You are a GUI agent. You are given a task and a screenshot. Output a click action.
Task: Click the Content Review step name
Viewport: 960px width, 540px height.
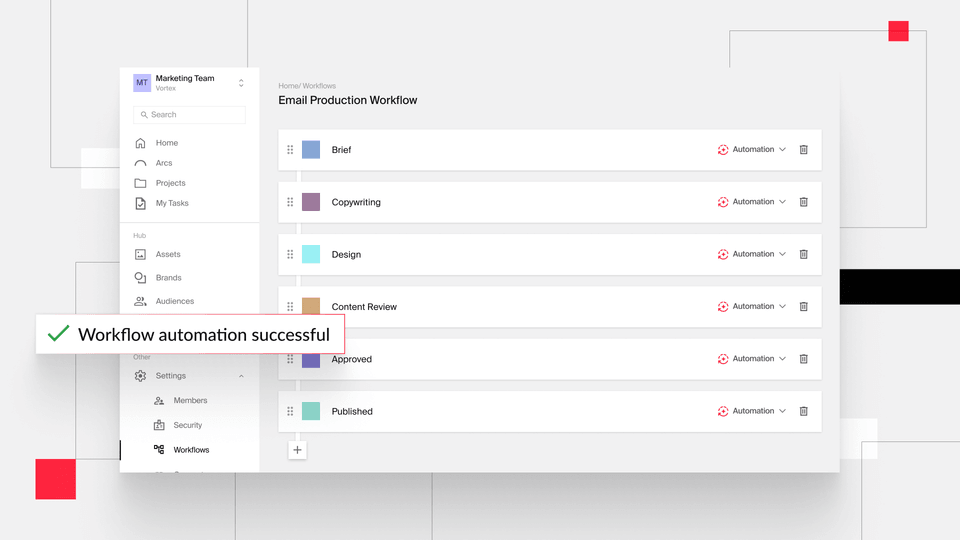(364, 307)
